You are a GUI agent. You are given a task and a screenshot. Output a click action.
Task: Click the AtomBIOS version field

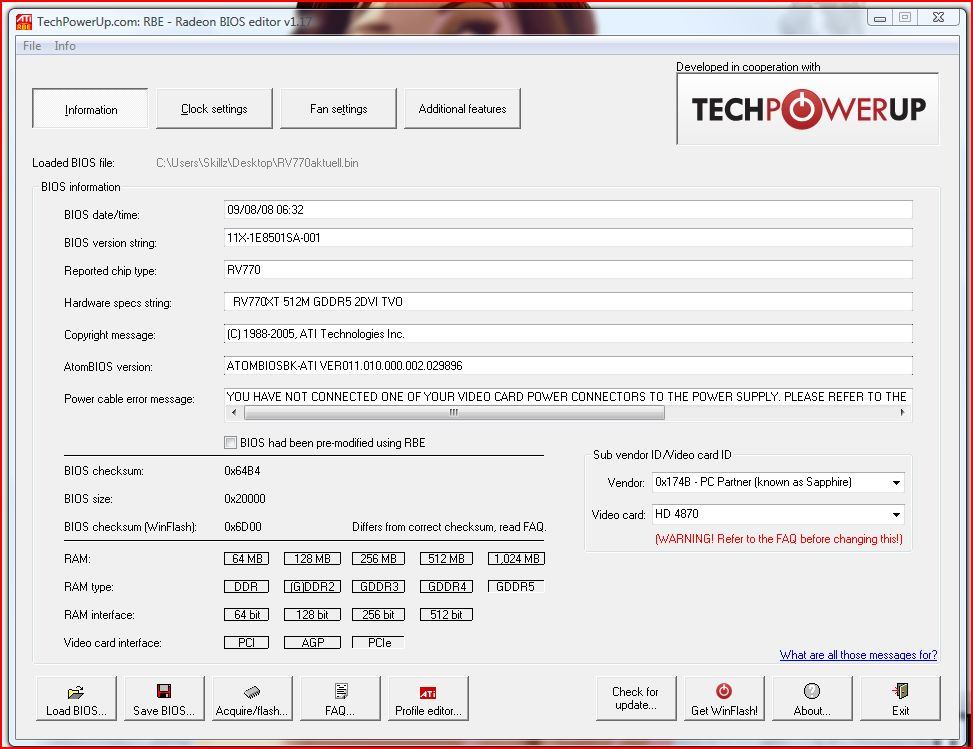pos(568,366)
